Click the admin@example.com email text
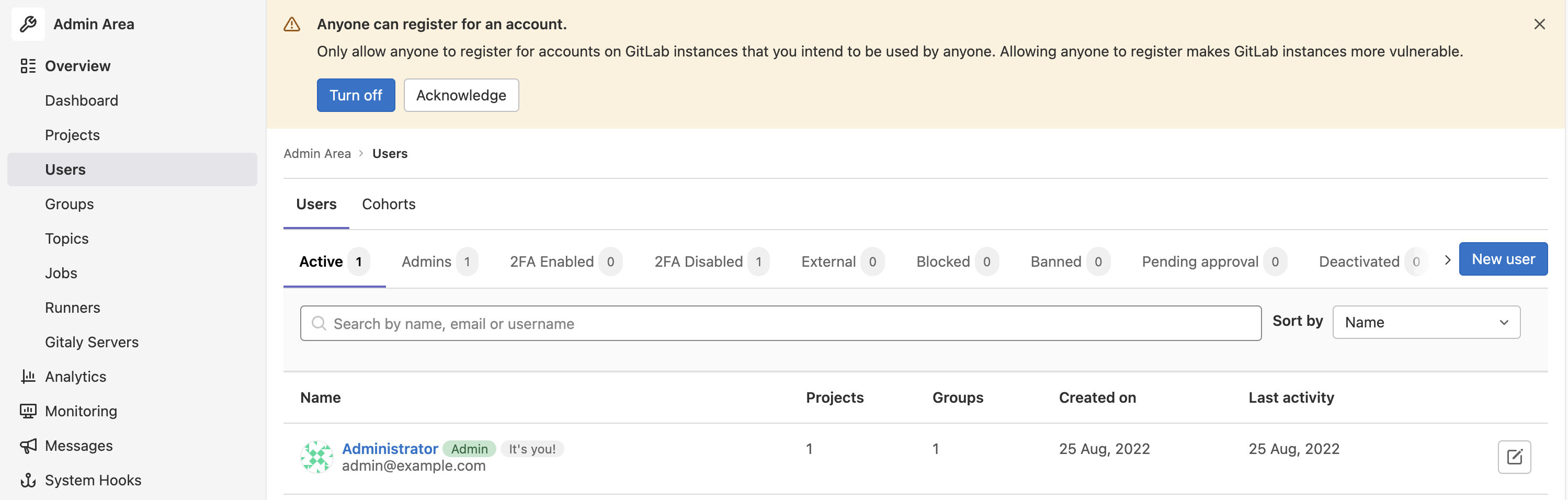Viewport: 1568px width, 500px height. (413, 465)
